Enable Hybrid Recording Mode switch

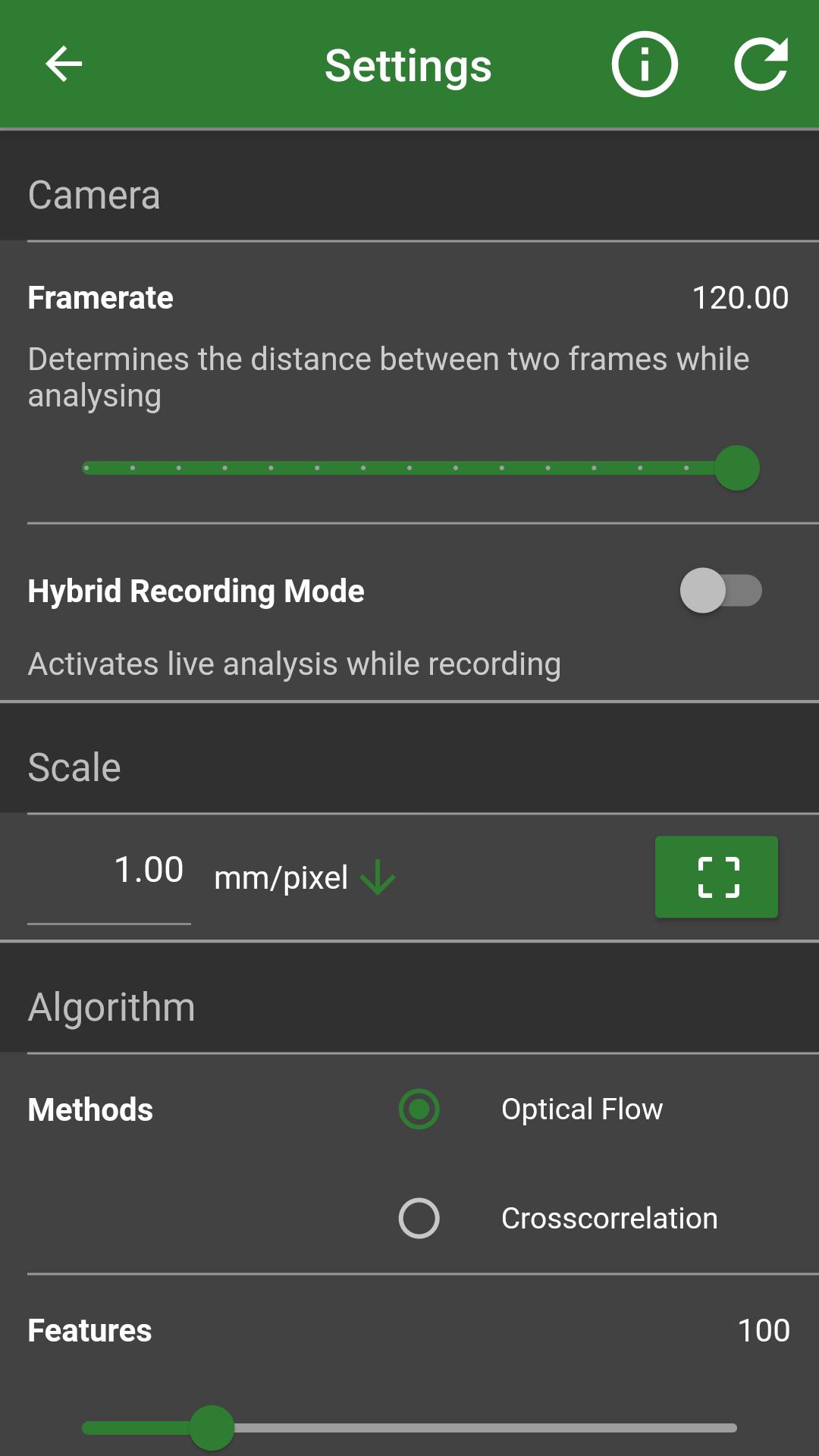coord(720,591)
